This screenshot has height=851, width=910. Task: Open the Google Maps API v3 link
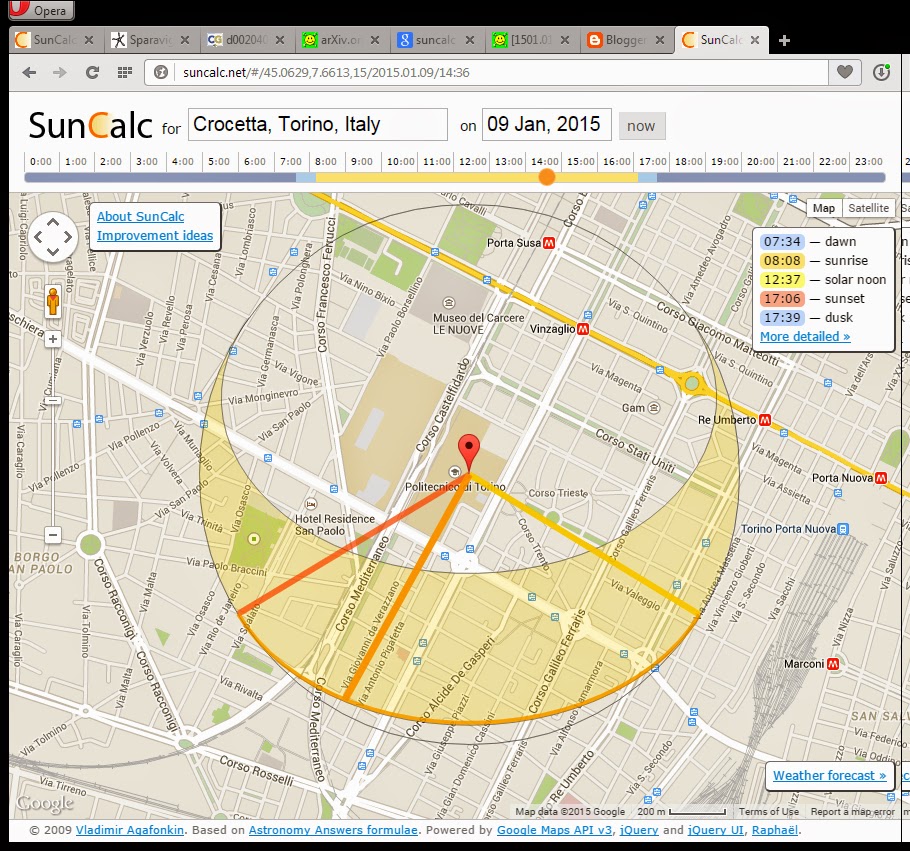tap(554, 830)
